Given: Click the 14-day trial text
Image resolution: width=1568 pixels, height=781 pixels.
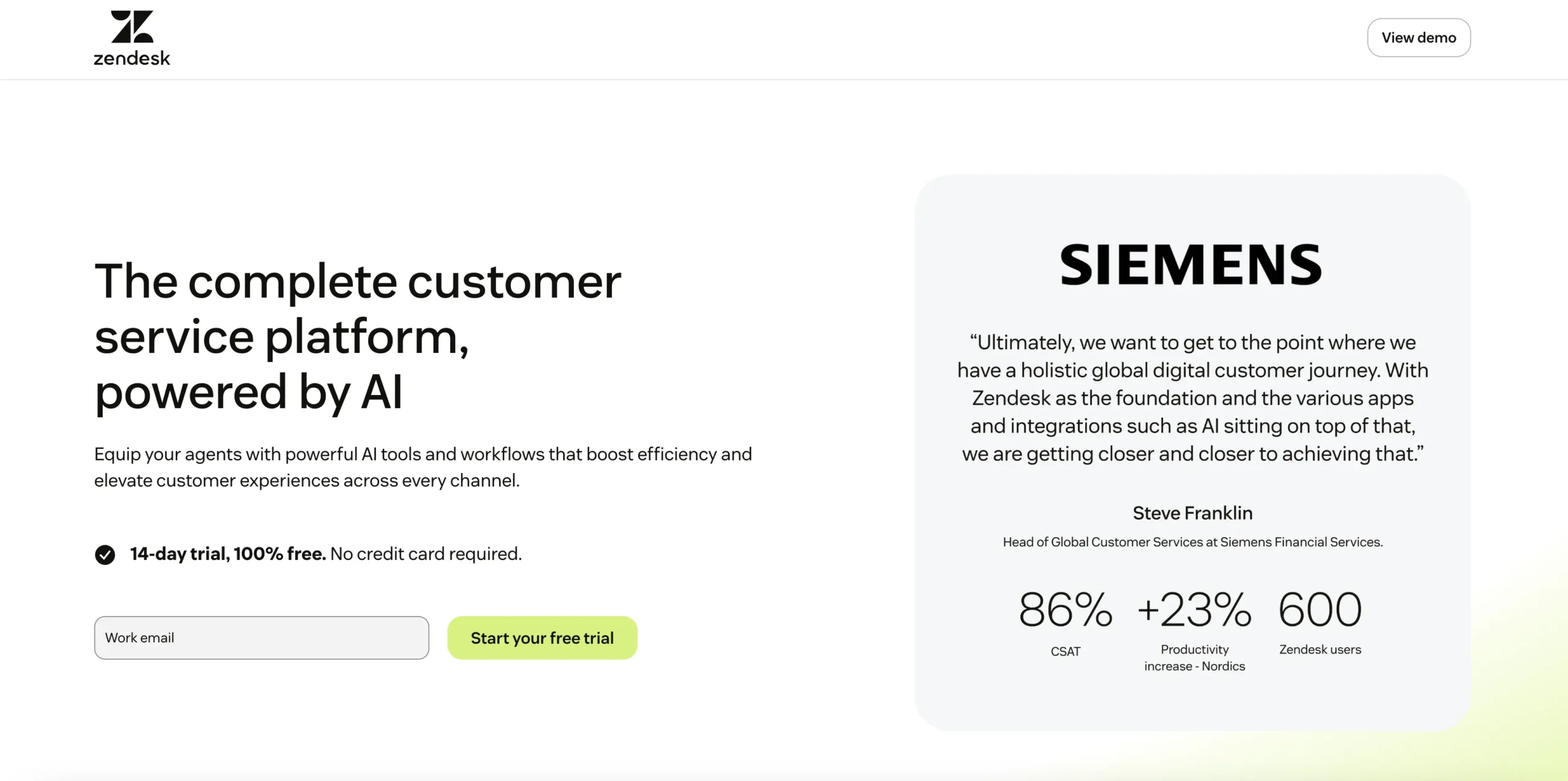Looking at the screenshot, I should point(227,553).
